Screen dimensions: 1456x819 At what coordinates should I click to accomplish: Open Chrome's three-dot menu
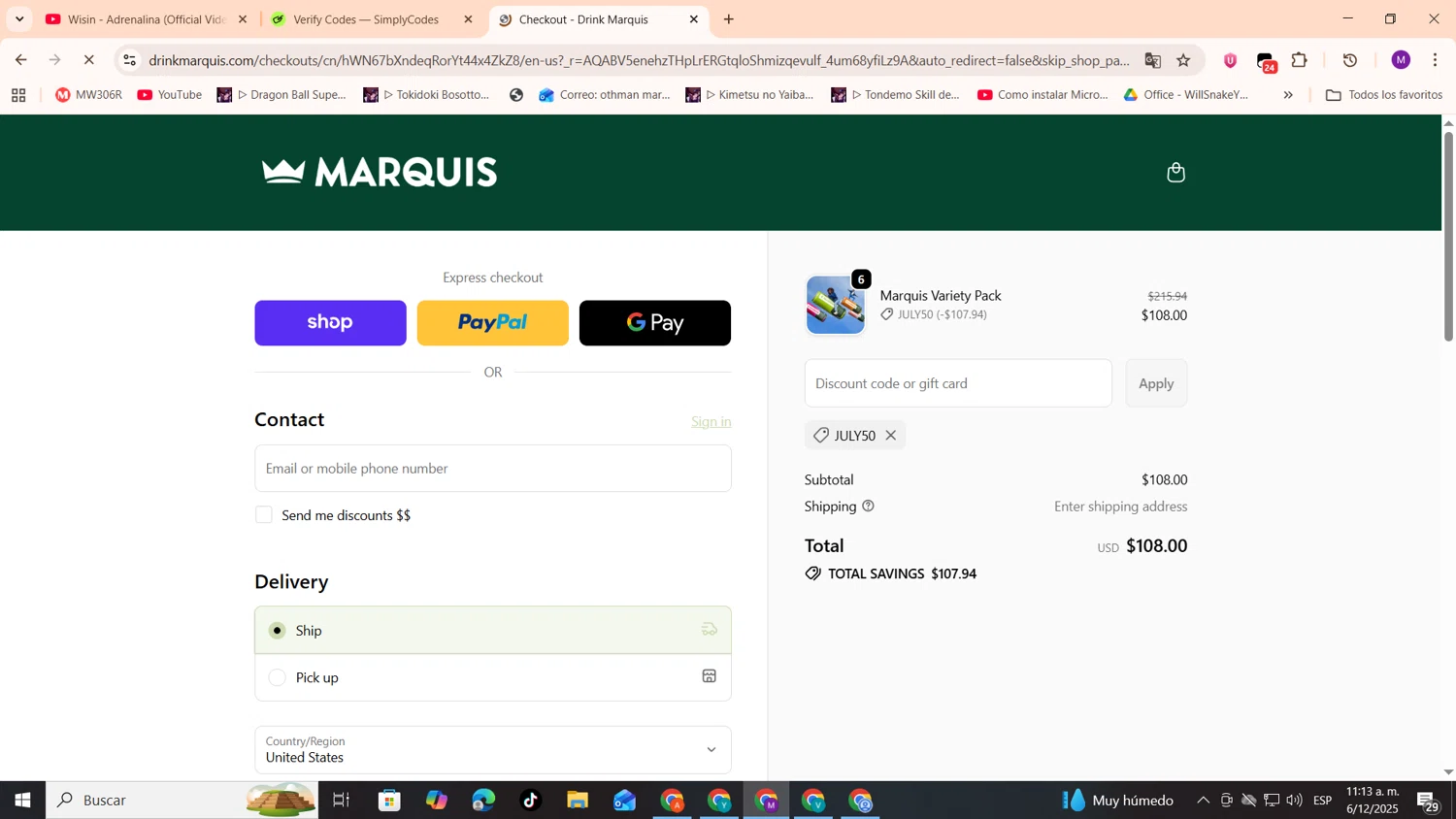[1435, 60]
